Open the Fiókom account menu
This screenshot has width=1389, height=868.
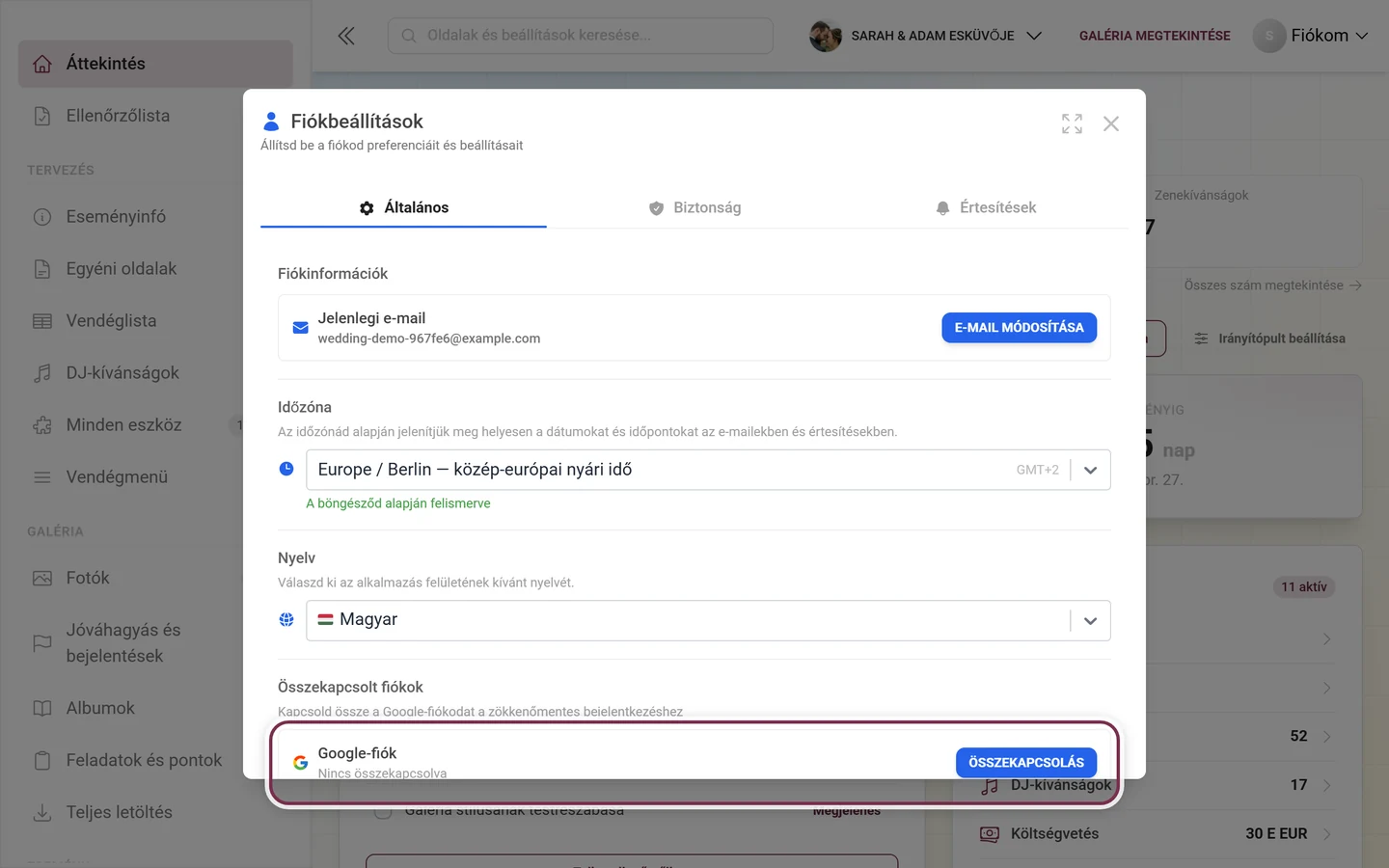1311,36
